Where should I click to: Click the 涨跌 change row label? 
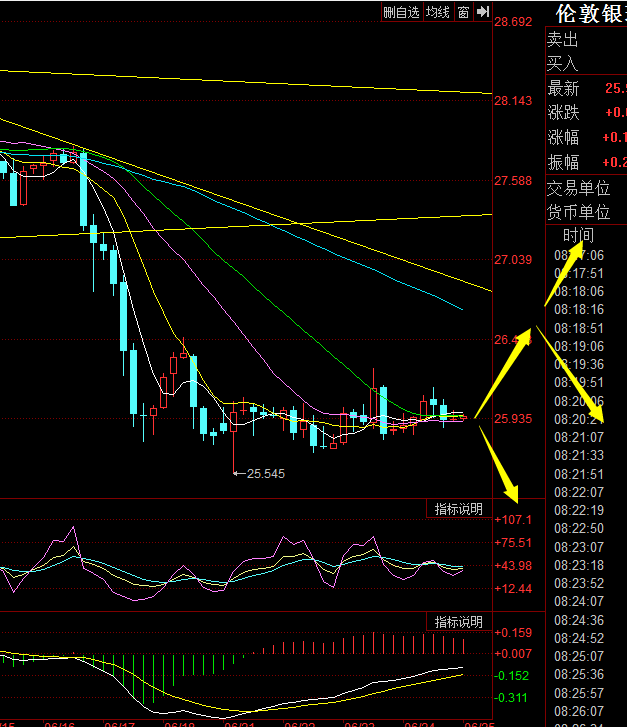pyautogui.click(x=563, y=113)
